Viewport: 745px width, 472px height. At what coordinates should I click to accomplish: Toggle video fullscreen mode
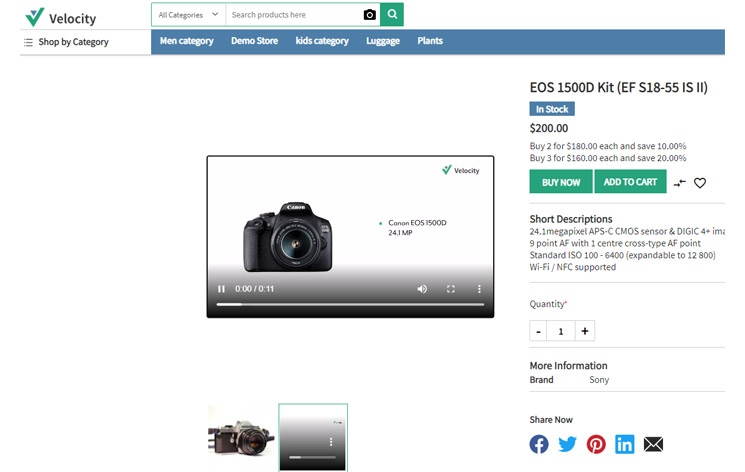pyautogui.click(x=451, y=289)
